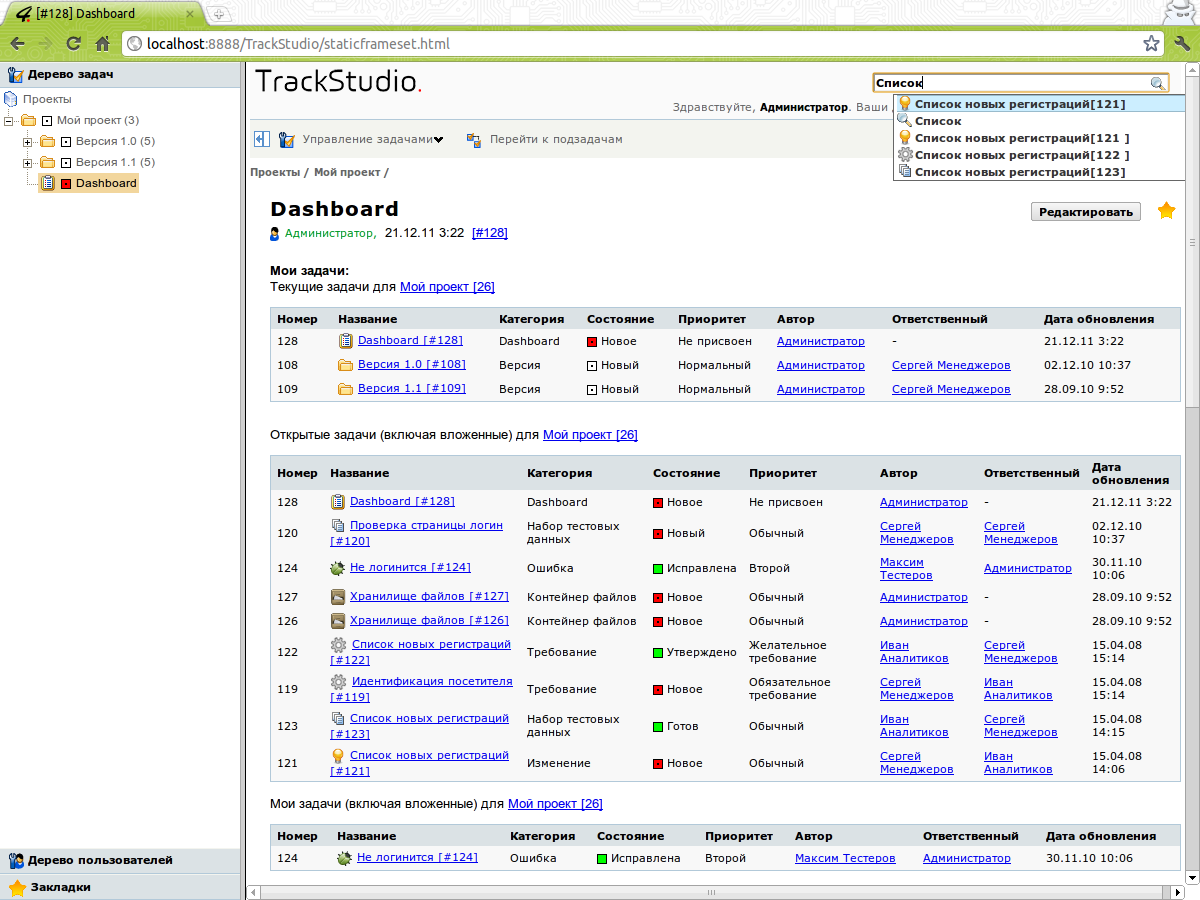Click the file container icon for '[#126]'

338,621
